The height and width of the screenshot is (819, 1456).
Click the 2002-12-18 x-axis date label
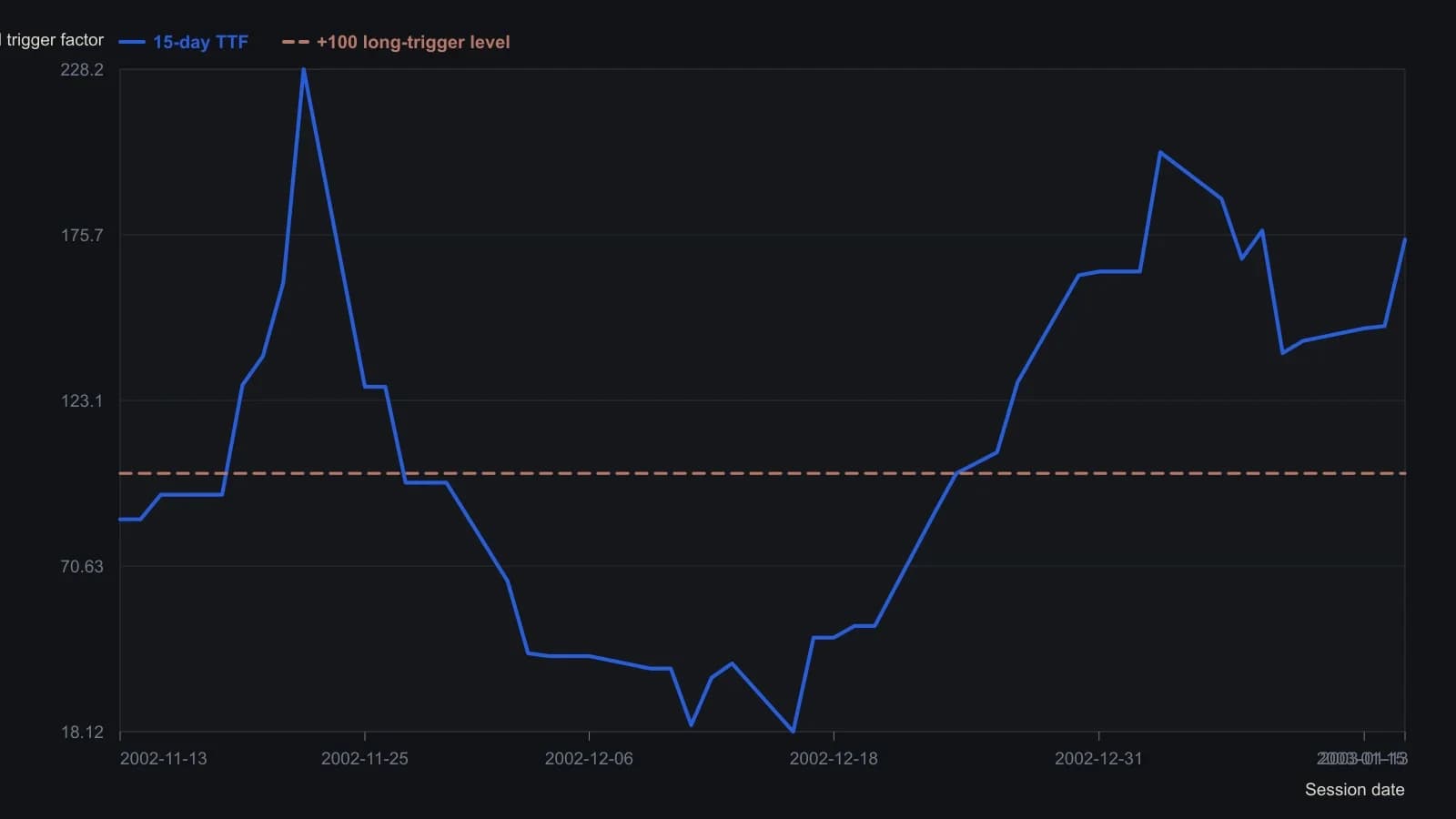pos(834,759)
